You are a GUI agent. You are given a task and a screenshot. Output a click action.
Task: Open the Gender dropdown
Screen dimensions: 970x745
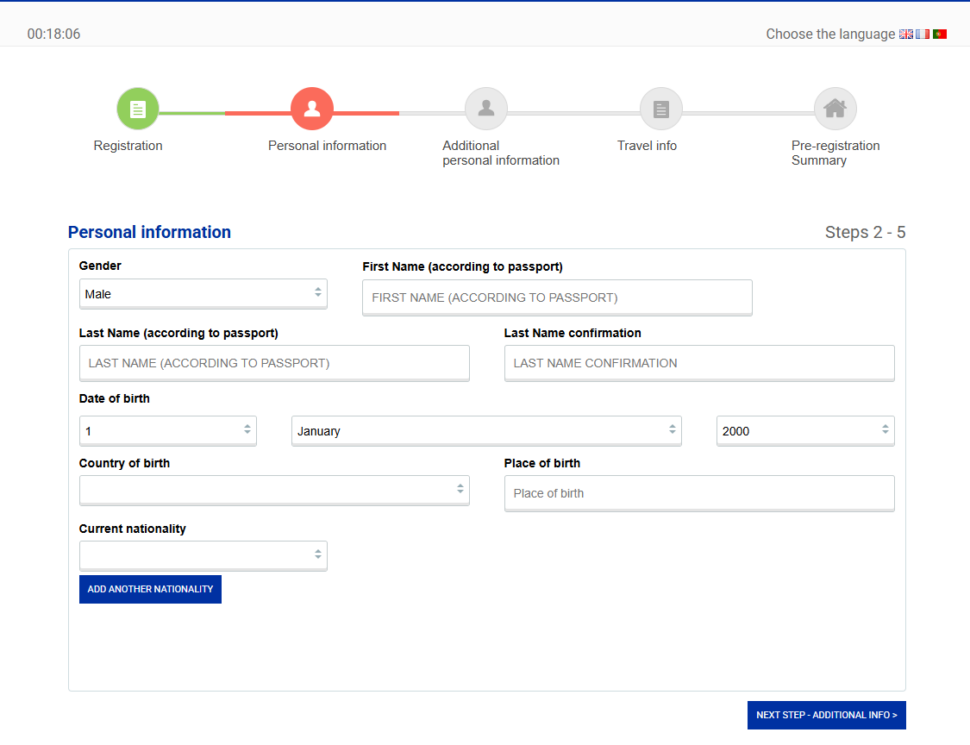point(203,294)
